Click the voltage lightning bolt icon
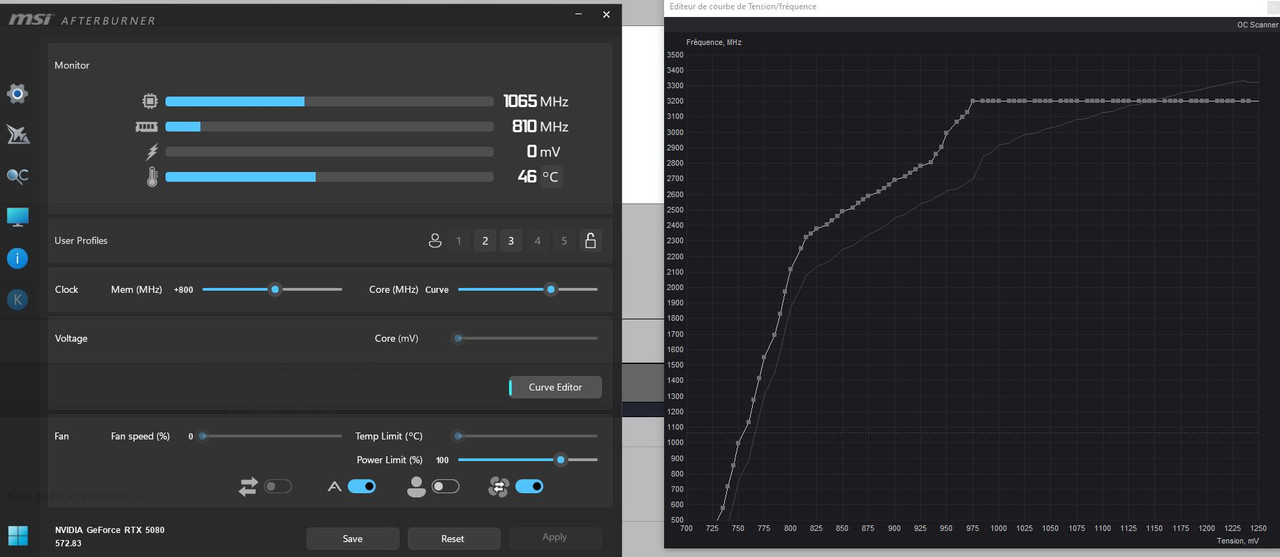 [x=152, y=152]
